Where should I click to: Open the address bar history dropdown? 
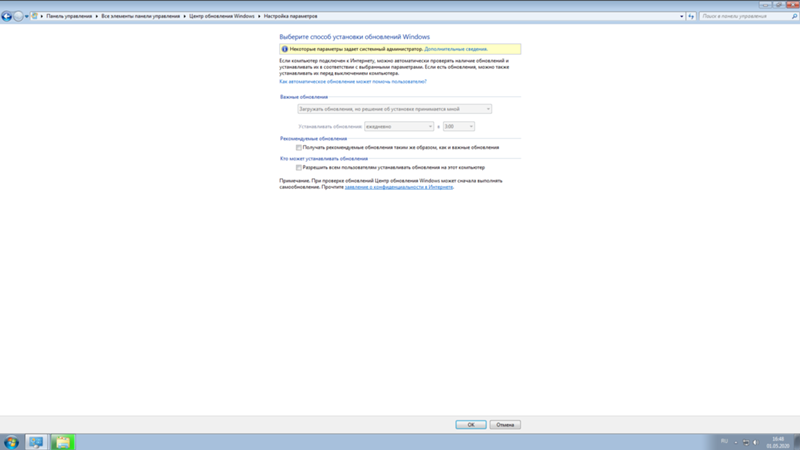[682, 16]
